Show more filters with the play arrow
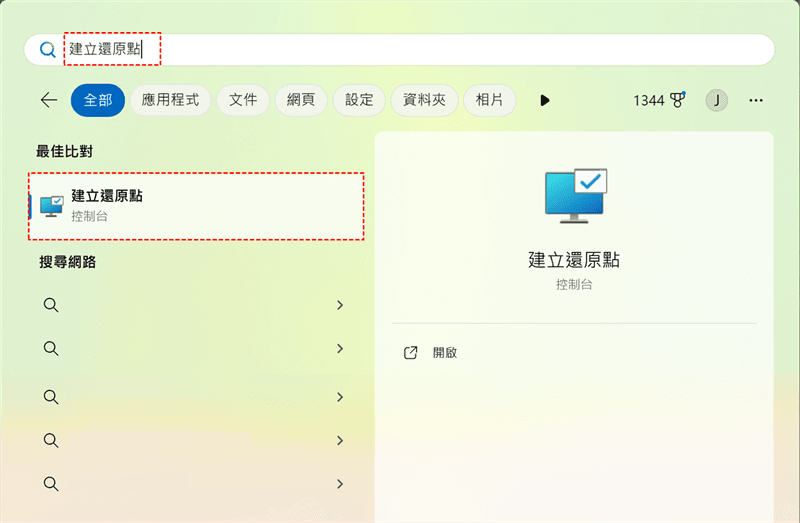This screenshot has width=800, height=523. (544, 101)
